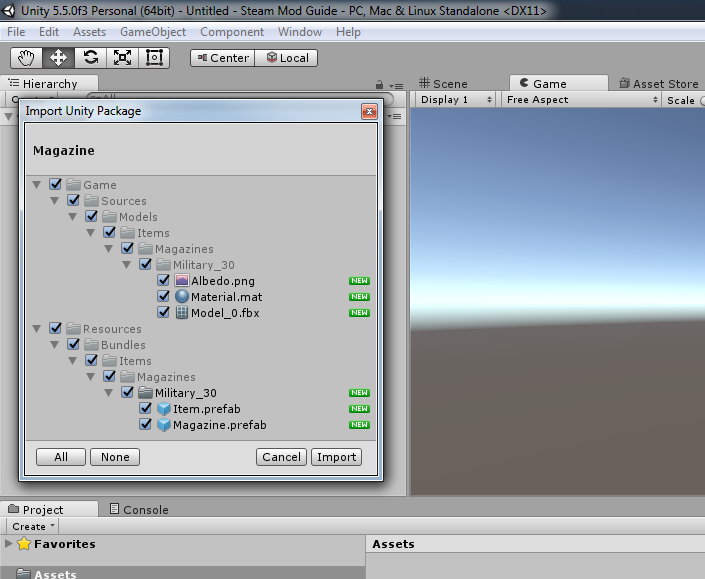This screenshot has width=705, height=579.
Task: Collapse the Resources folder tree arrow
Action: pyautogui.click(x=37, y=329)
